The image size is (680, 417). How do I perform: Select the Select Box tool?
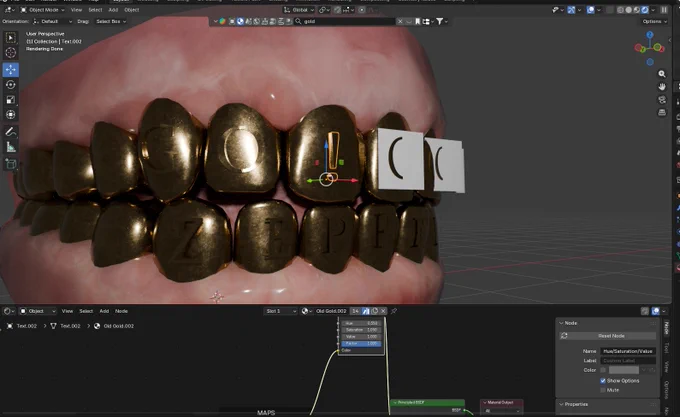coord(11,38)
